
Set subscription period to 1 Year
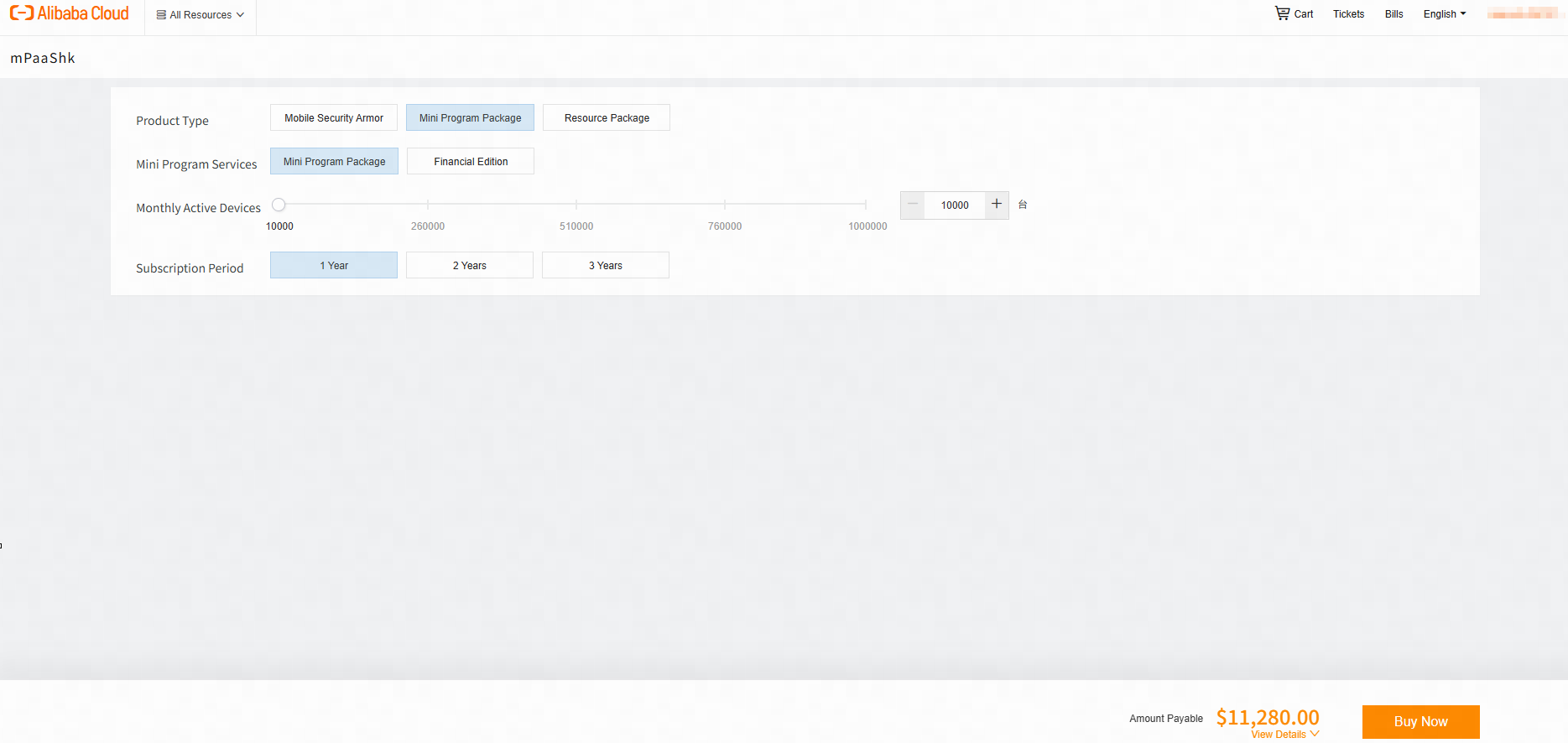pyautogui.click(x=334, y=265)
